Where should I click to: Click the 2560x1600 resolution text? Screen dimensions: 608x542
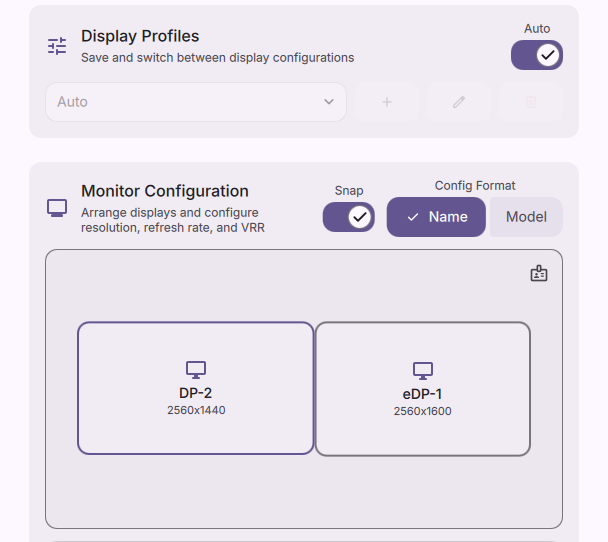[423, 411]
